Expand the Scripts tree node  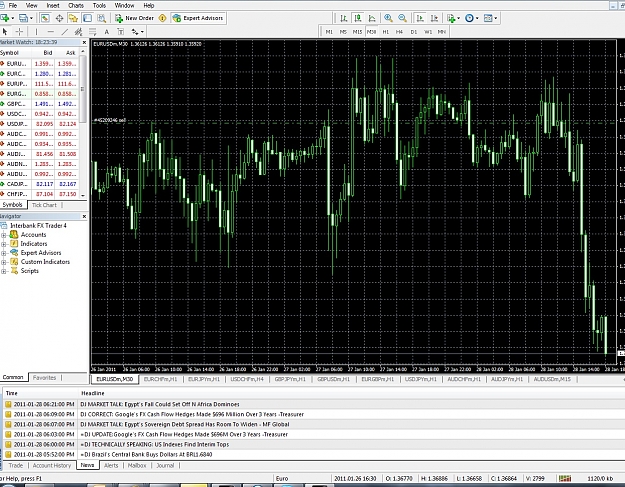pyautogui.click(x=4, y=271)
